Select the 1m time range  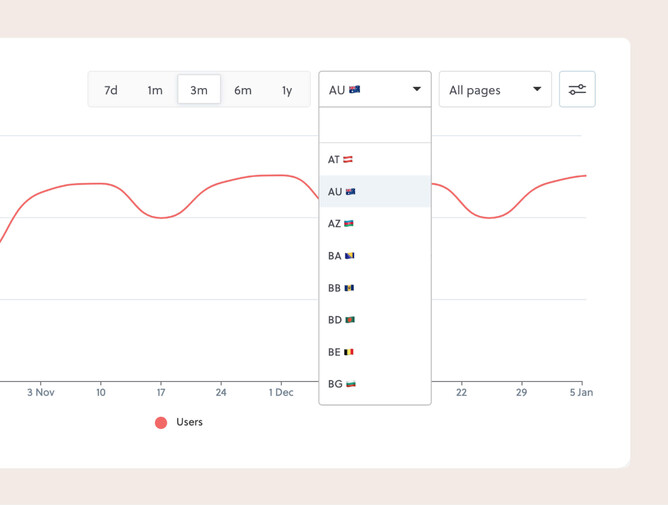[155, 90]
